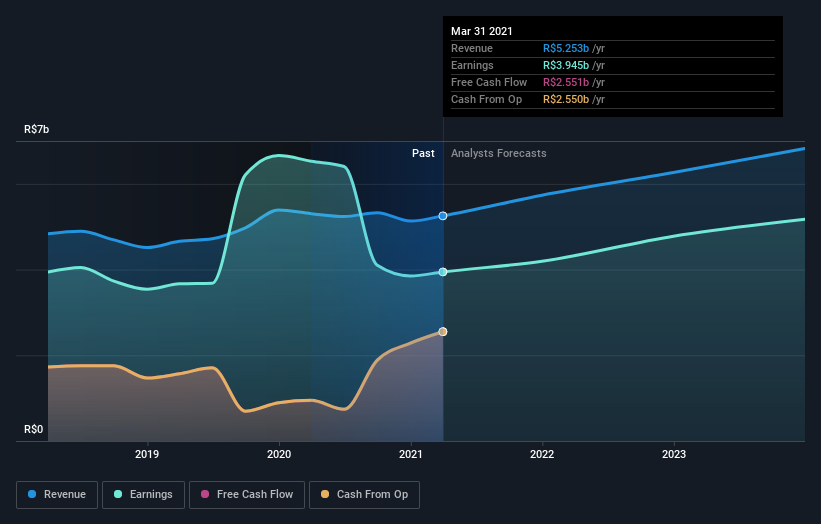Click the 2023 x-axis label

pyautogui.click(x=674, y=454)
